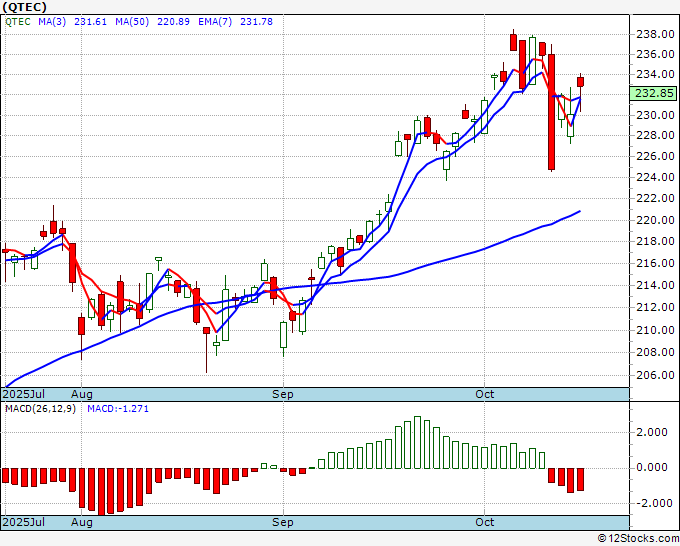The height and width of the screenshot is (546, 680).
Task: Click the 218.00 price axis label
Action: (655, 242)
